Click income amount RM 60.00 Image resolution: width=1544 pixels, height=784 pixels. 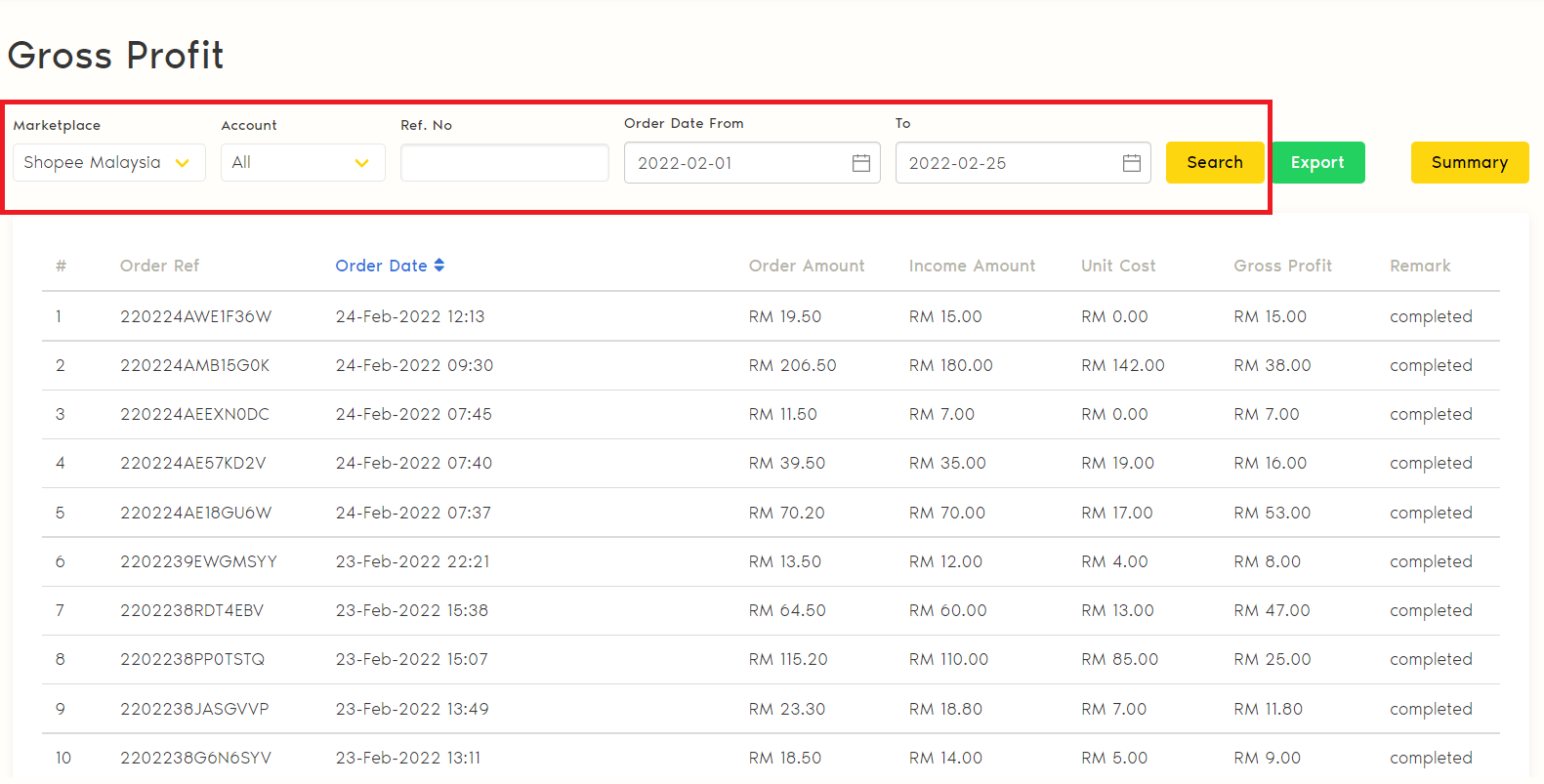click(948, 610)
